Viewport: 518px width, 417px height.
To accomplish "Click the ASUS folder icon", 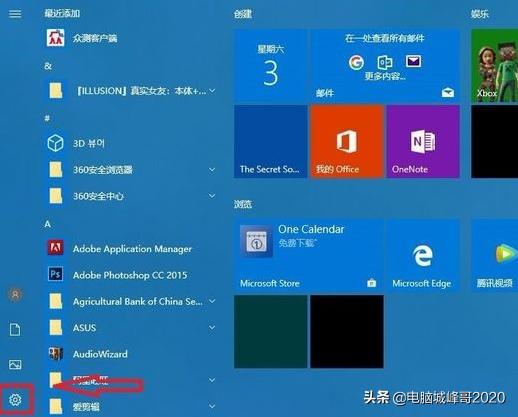I will tap(56, 327).
